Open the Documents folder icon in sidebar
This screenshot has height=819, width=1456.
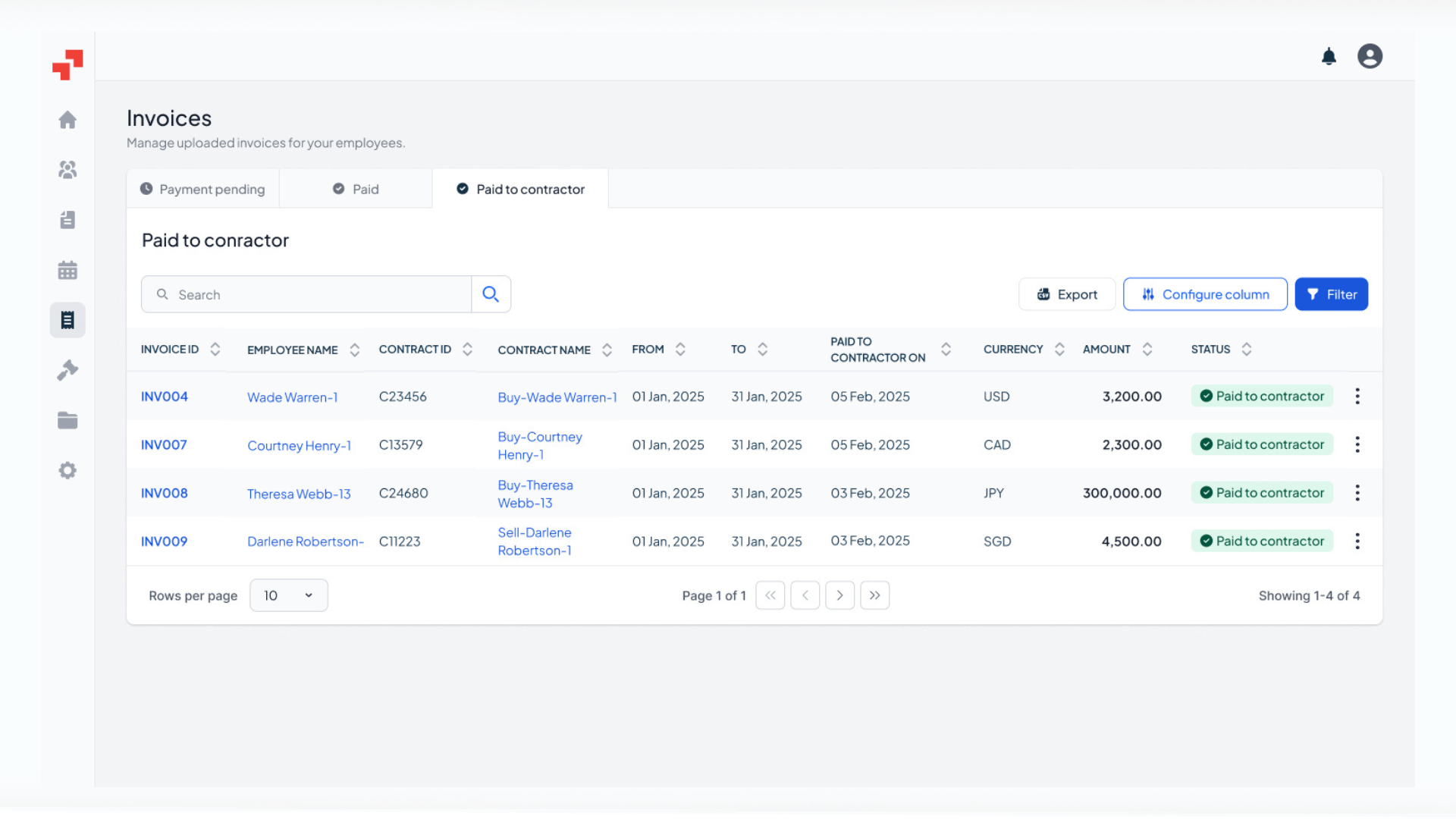67,420
